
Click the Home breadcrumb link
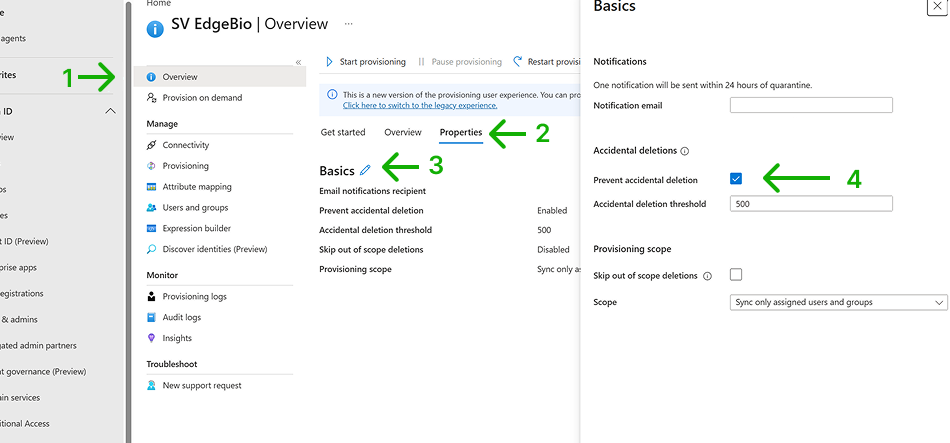coord(159,3)
